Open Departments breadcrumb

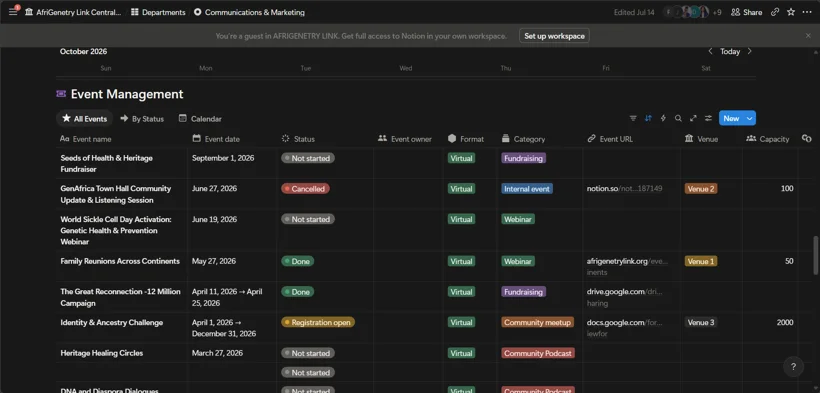[x=158, y=12]
